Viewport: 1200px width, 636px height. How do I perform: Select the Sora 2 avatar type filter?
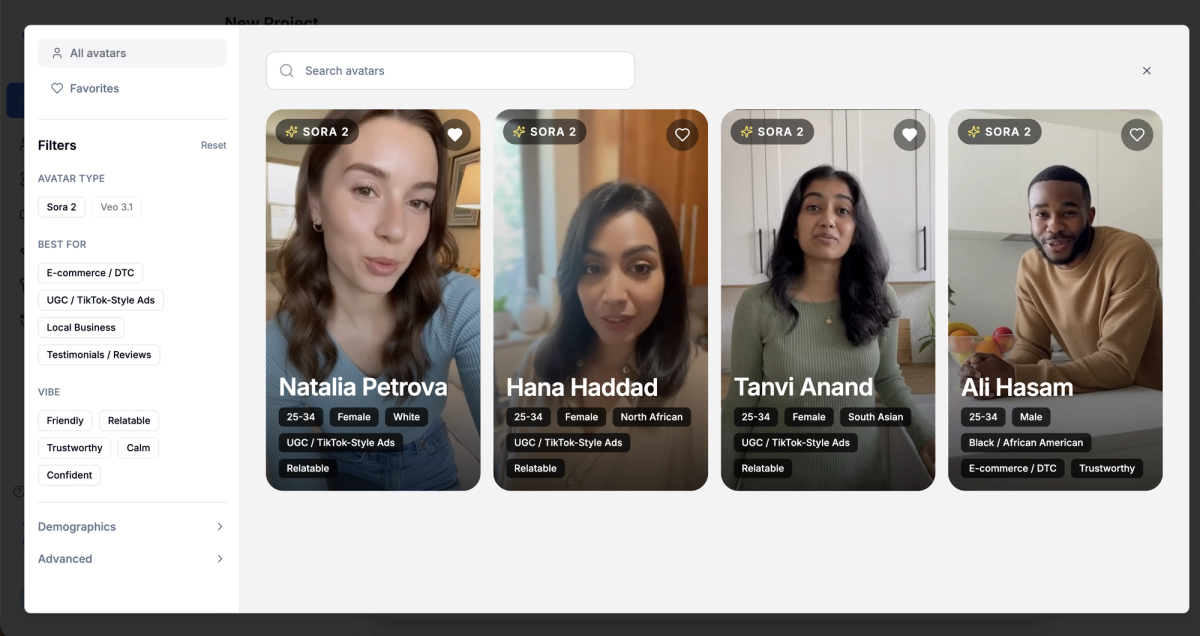tap(61, 207)
